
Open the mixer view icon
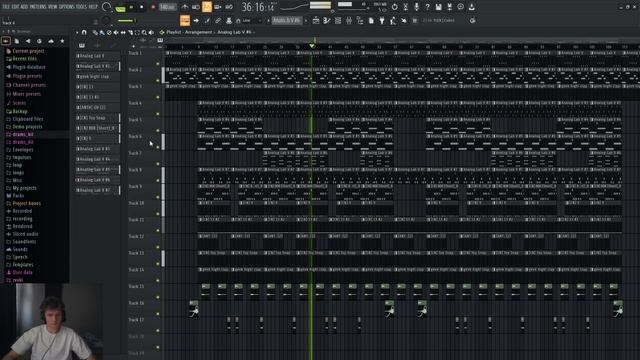[349, 20]
